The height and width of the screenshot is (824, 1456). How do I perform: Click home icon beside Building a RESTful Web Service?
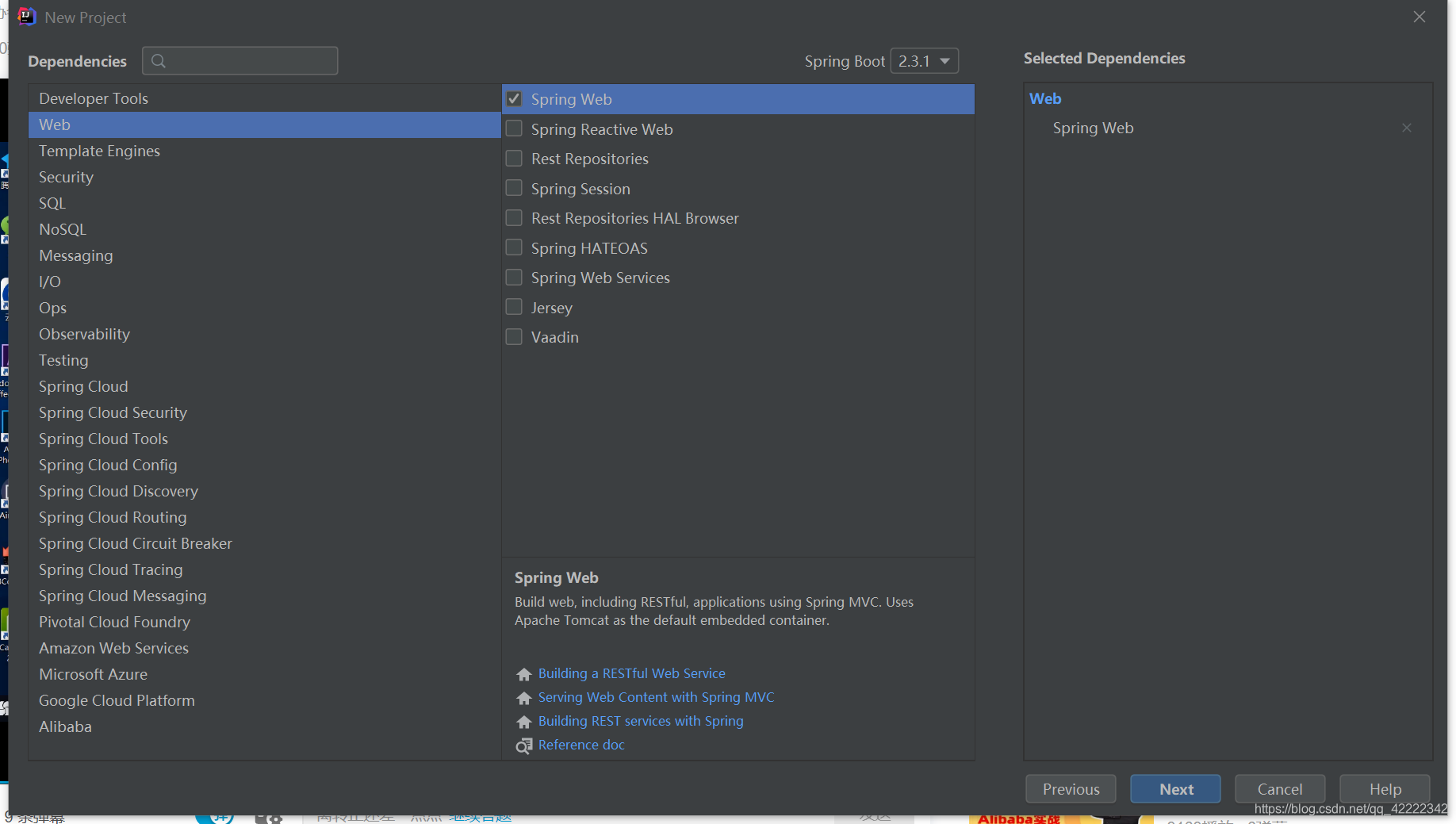[524, 674]
